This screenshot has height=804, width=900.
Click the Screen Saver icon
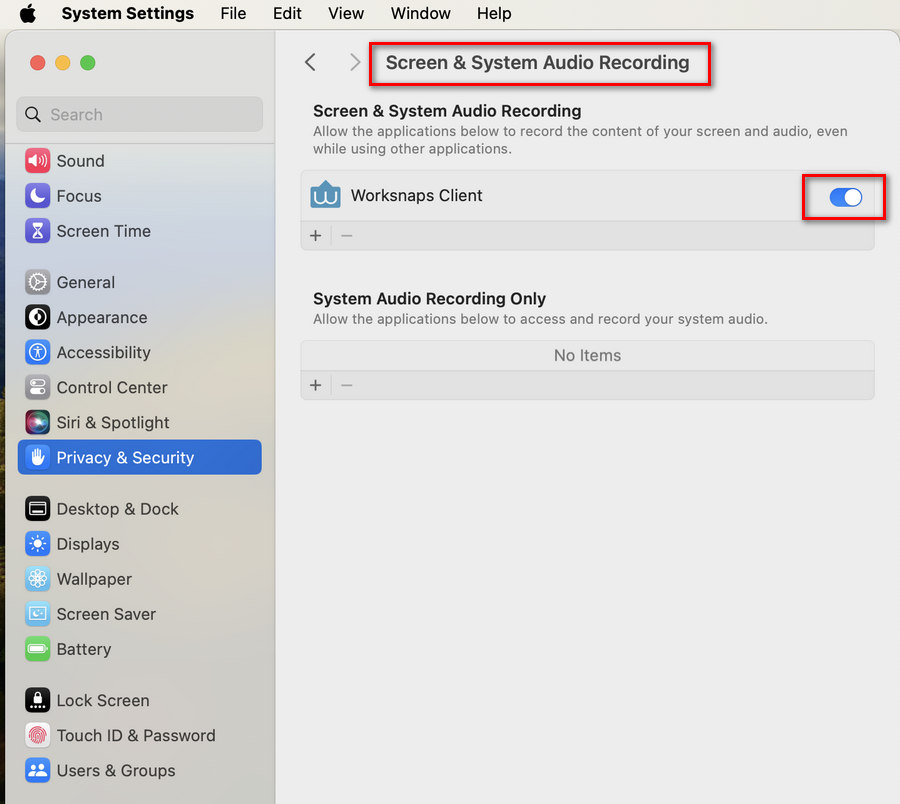tap(38, 614)
